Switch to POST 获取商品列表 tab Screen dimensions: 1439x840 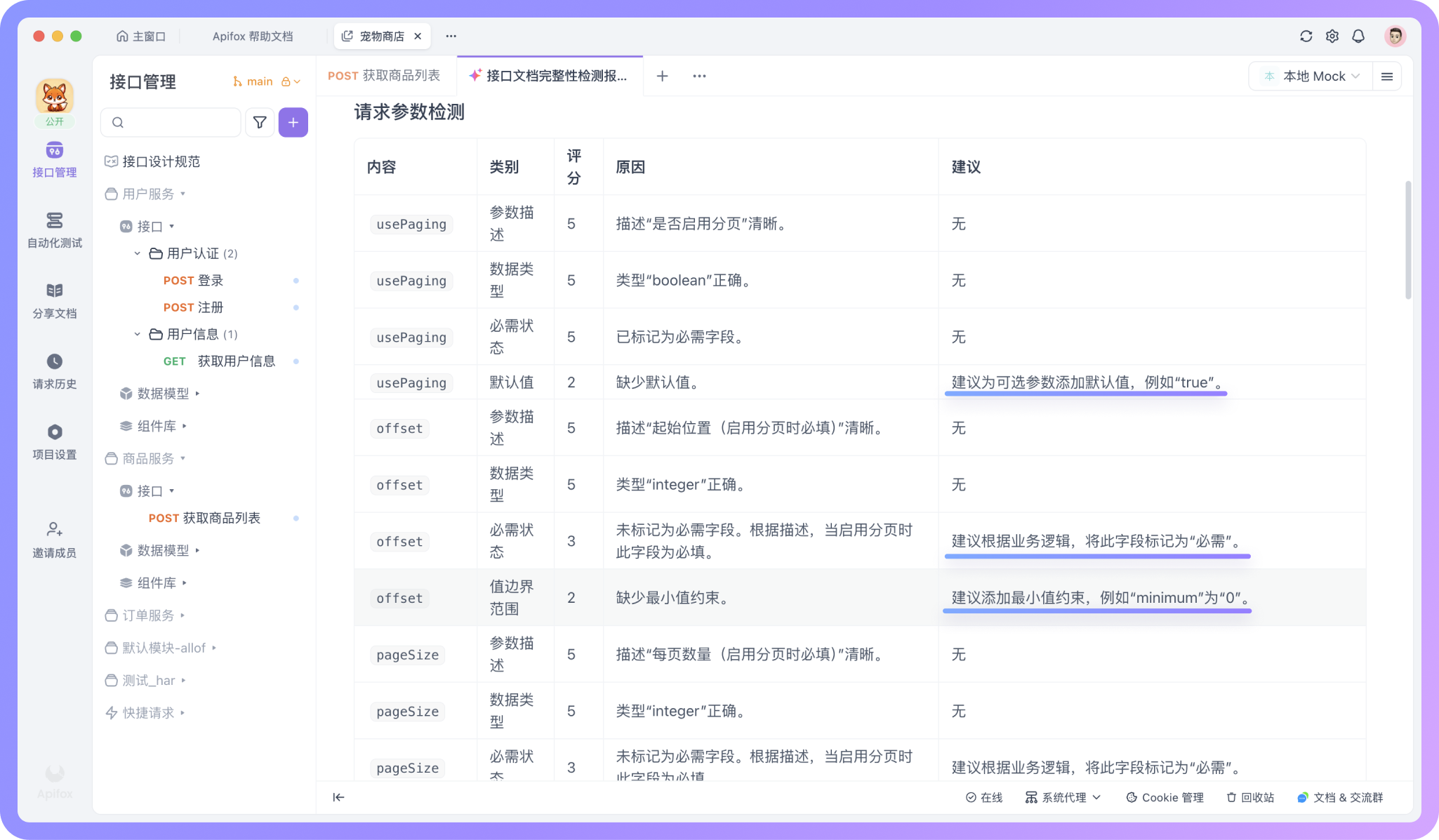tap(384, 76)
